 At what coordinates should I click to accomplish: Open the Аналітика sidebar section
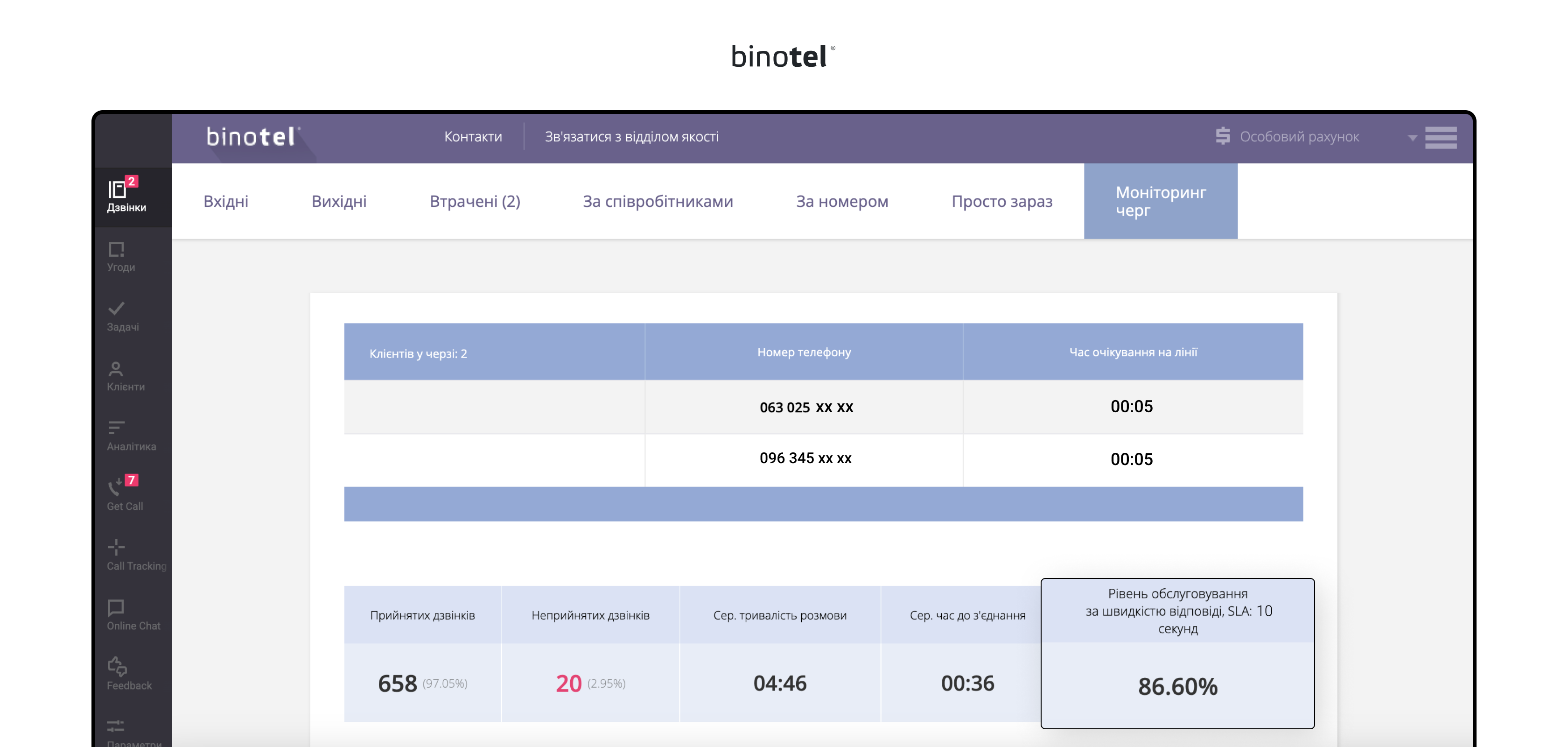coord(133,436)
